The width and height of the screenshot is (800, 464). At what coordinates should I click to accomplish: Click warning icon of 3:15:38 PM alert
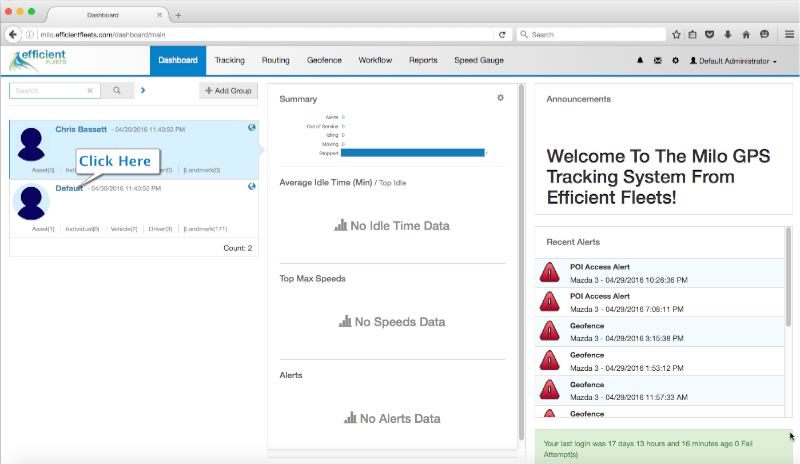click(x=549, y=331)
